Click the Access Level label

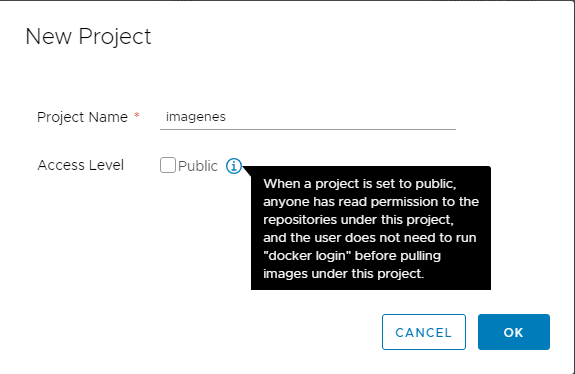pyautogui.click(x=81, y=165)
